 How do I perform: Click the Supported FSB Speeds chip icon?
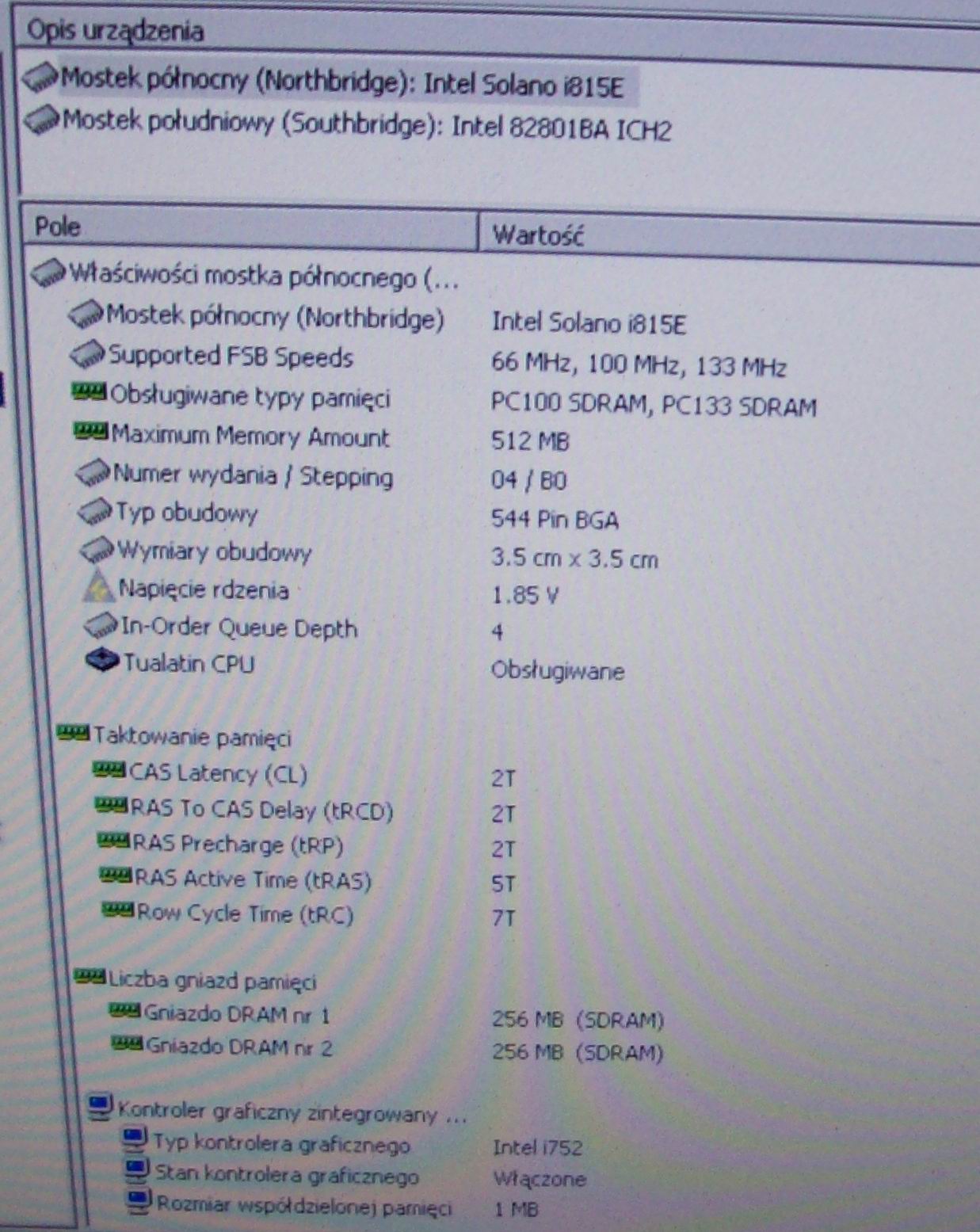pos(88,354)
